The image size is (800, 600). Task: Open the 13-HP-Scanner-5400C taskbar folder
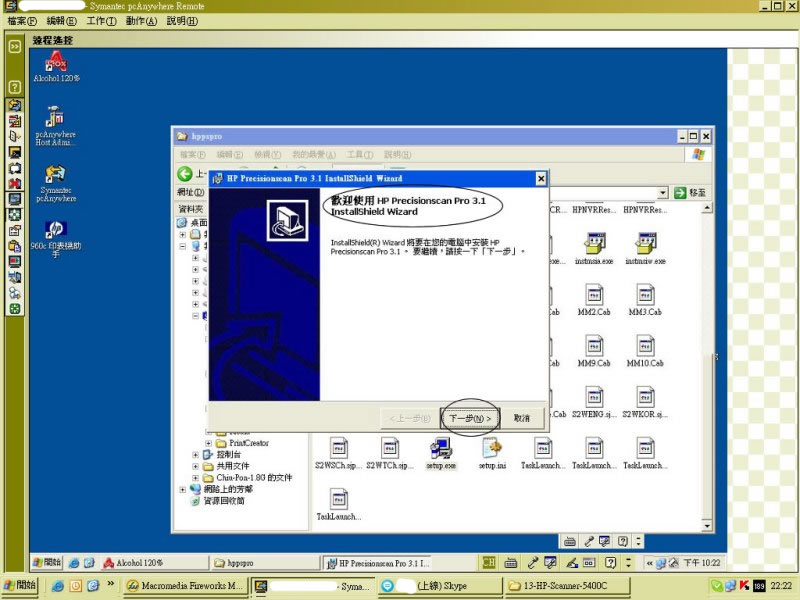[566, 586]
